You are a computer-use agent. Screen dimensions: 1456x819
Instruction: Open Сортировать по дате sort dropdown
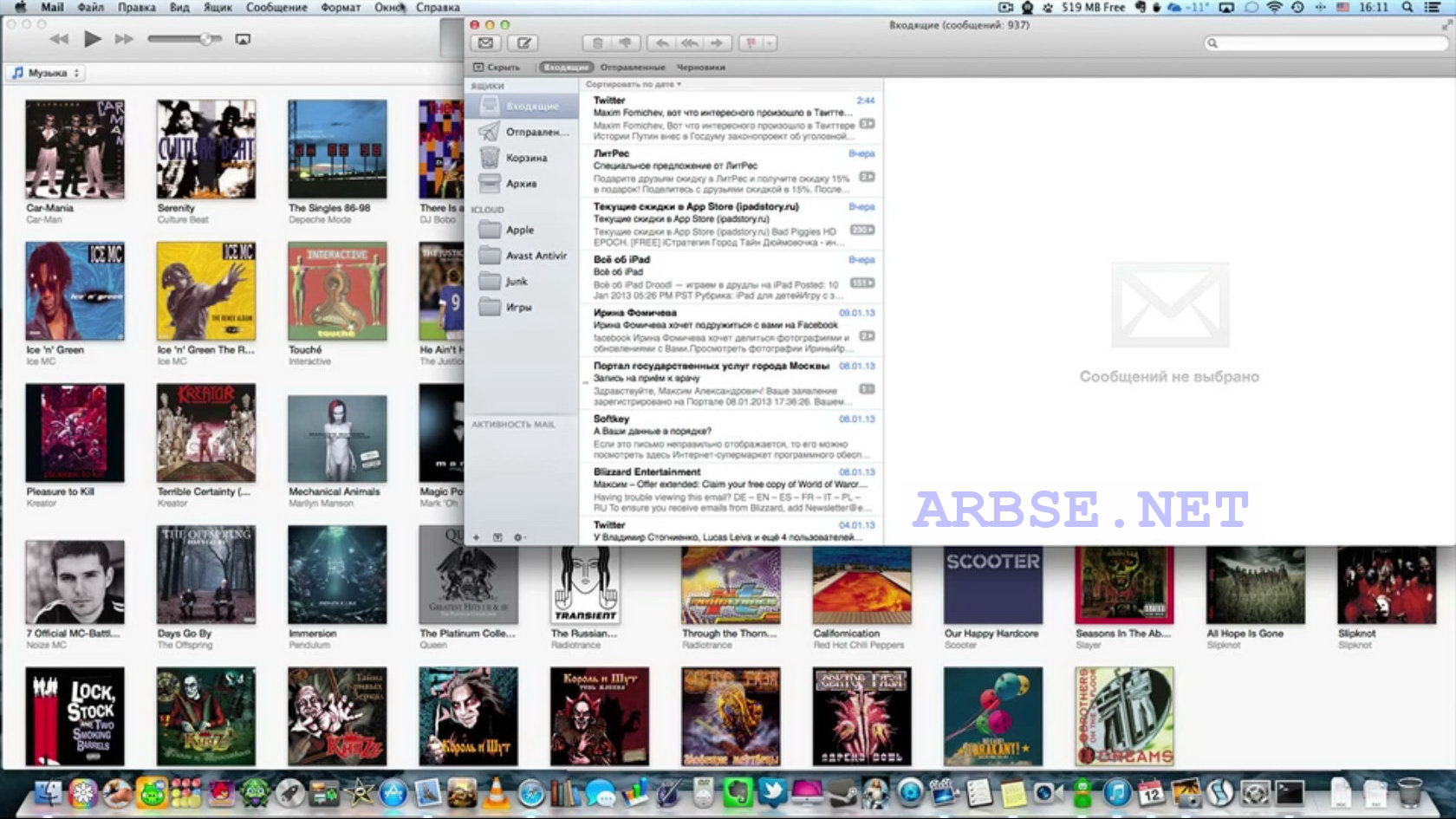pyautogui.click(x=634, y=84)
